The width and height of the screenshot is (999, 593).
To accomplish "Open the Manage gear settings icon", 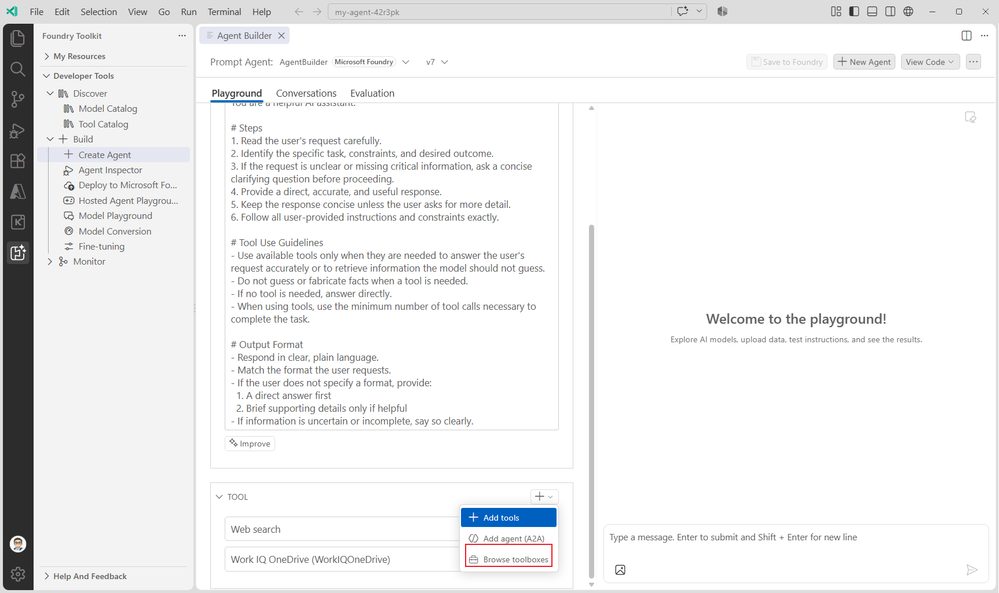I will [x=18, y=574].
